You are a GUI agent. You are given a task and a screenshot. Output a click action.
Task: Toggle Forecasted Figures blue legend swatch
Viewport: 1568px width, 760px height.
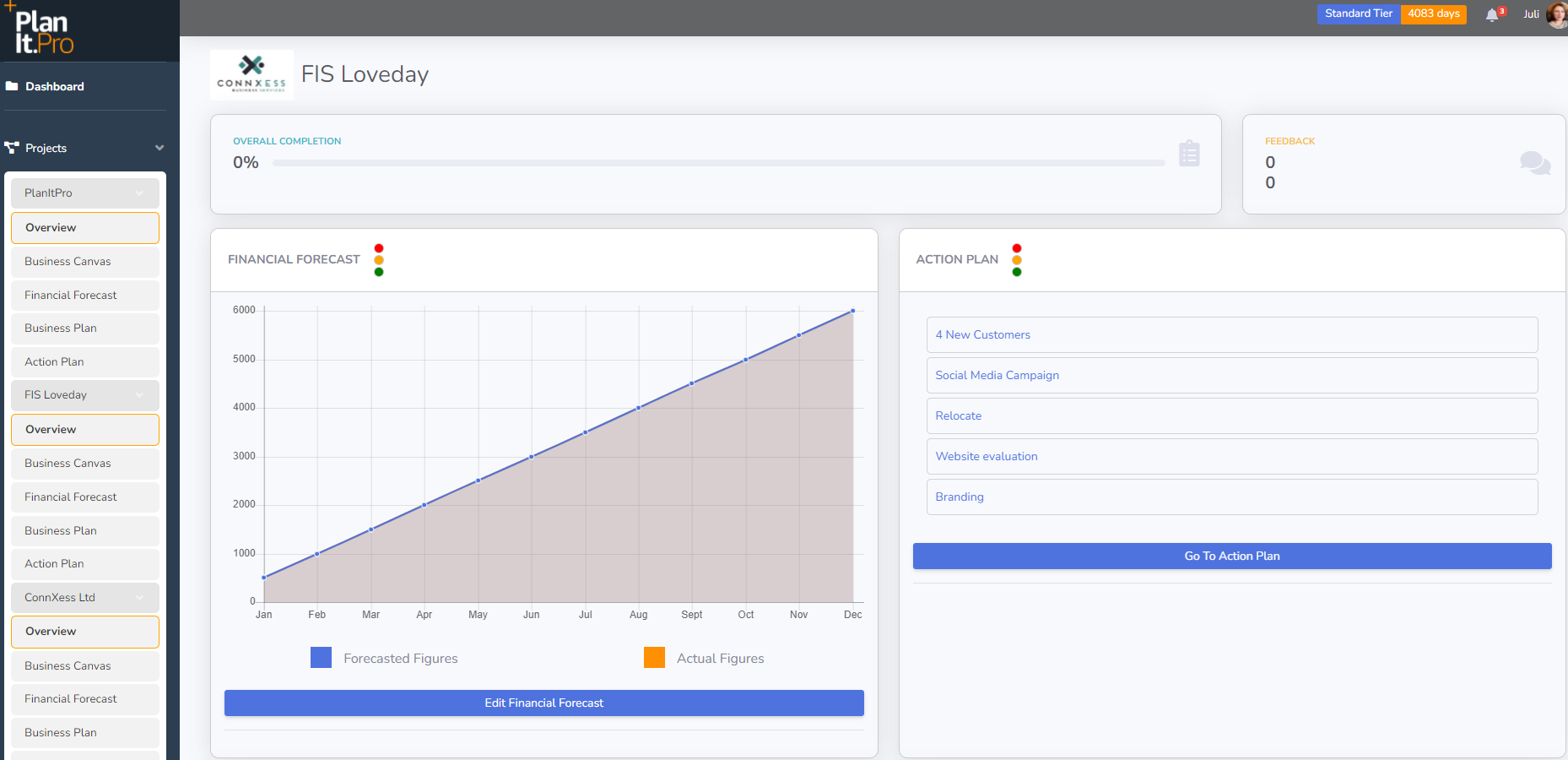321,658
